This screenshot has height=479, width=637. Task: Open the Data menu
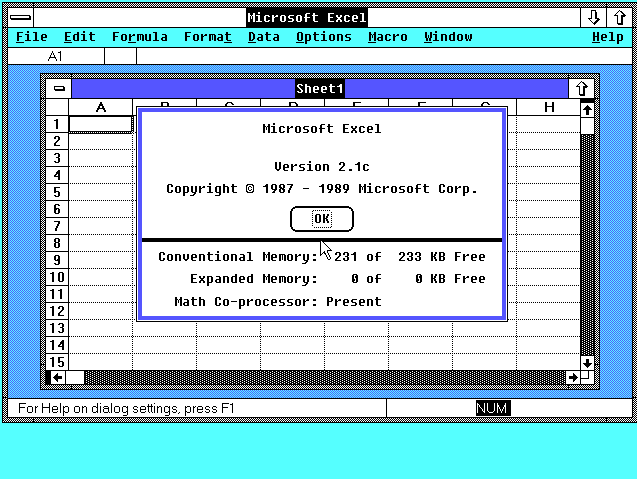click(x=264, y=37)
